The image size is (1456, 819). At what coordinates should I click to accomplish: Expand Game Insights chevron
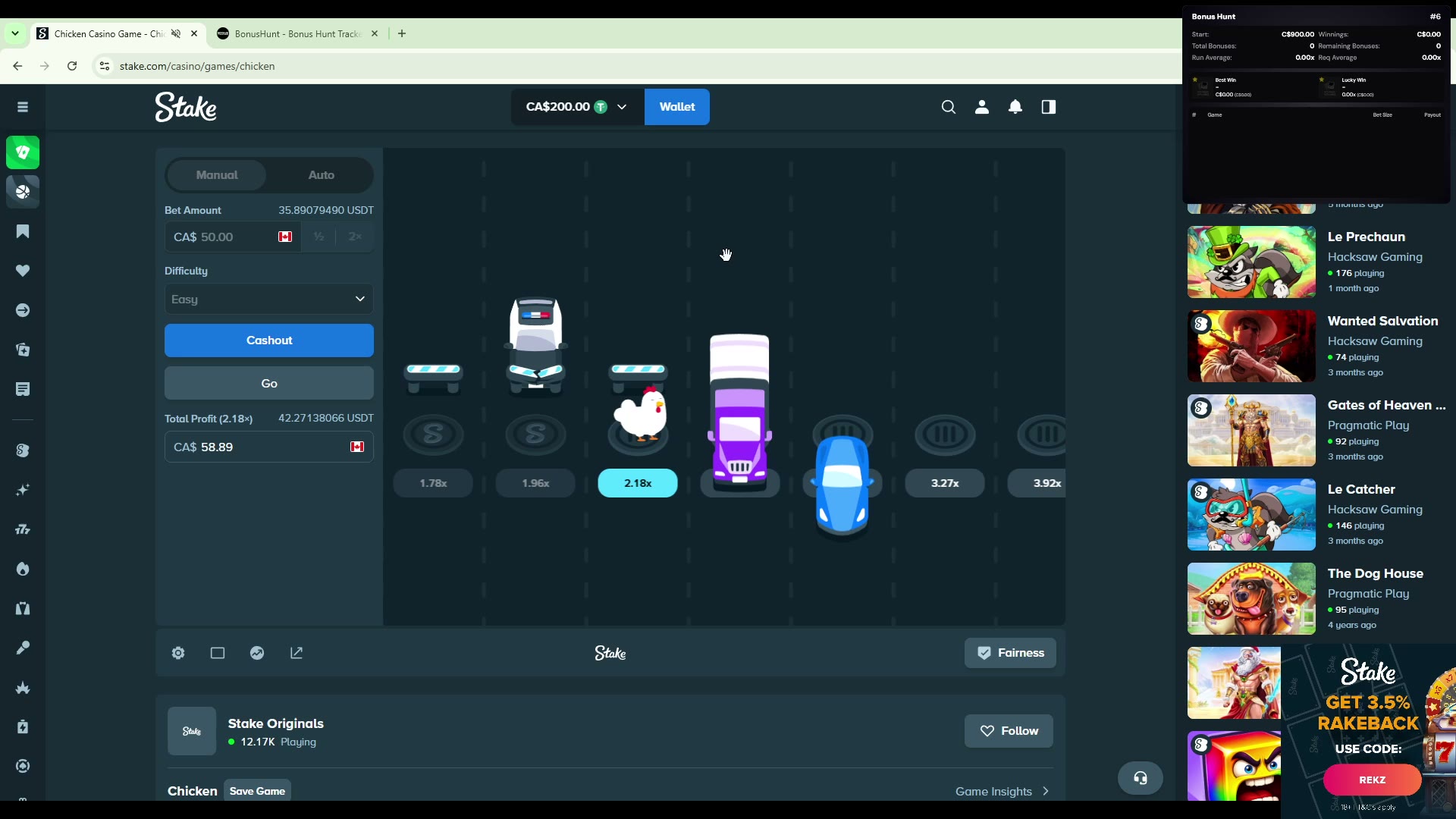(1046, 791)
